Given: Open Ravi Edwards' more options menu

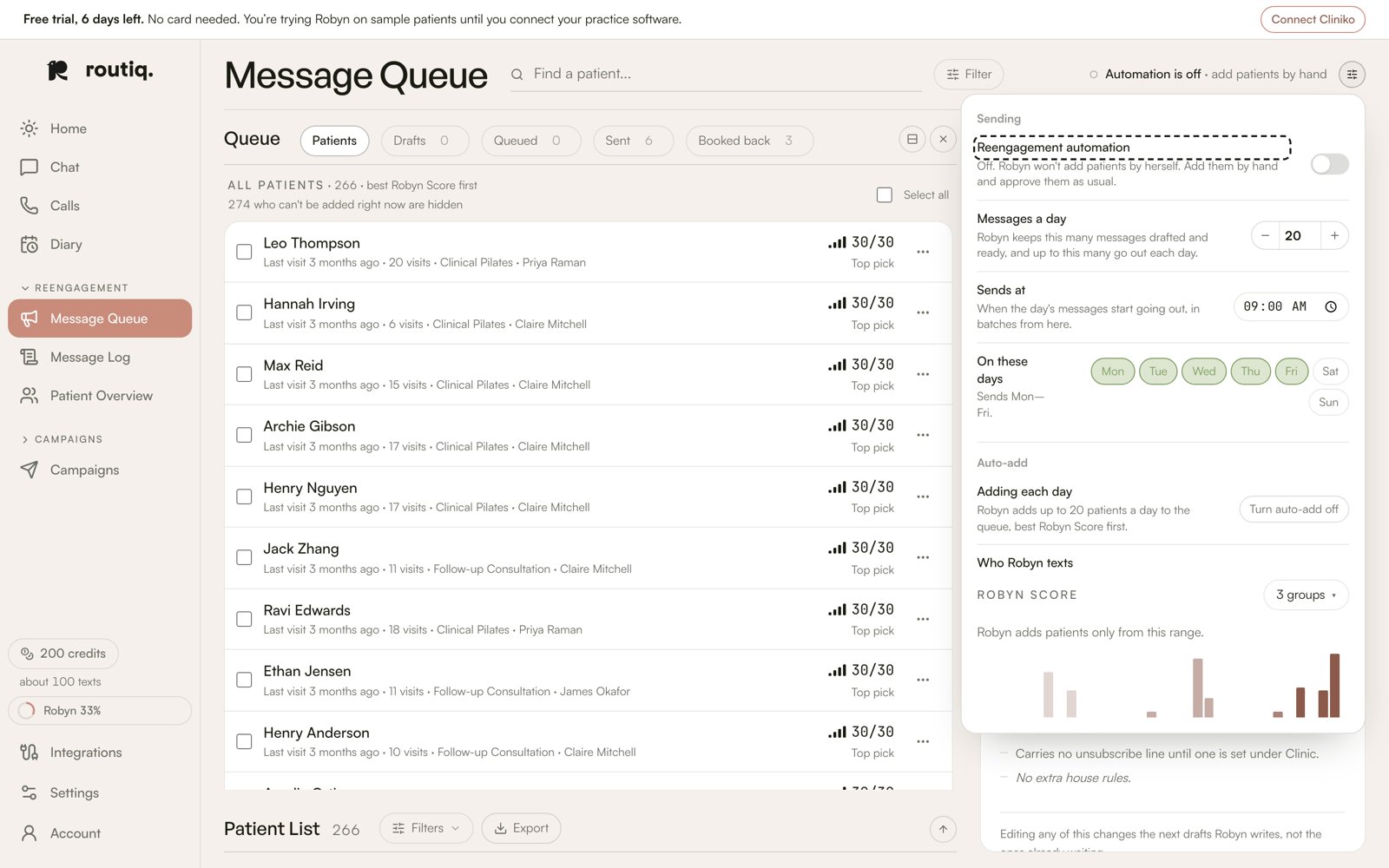Looking at the screenshot, I should point(923,619).
